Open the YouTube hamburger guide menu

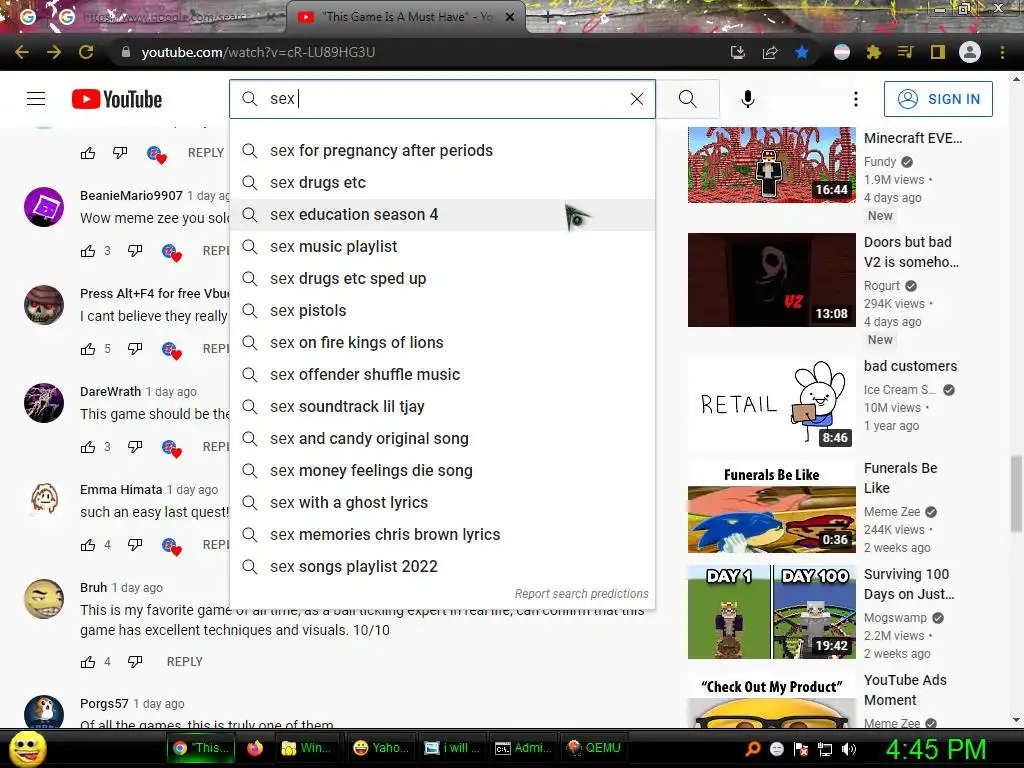[x=36, y=99]
